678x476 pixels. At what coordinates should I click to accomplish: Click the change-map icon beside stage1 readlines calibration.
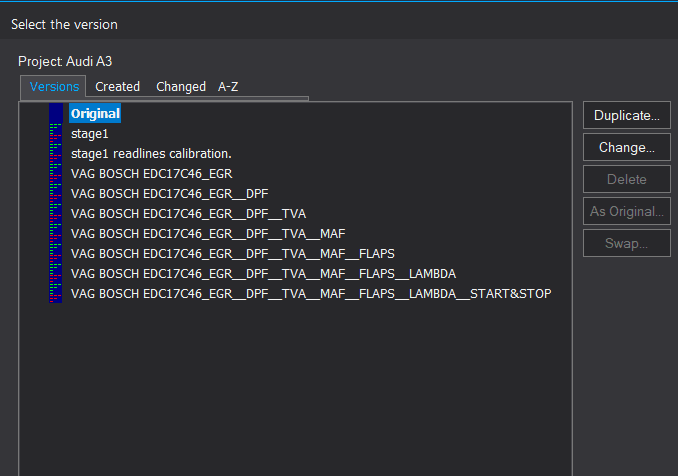click(56, 153)
